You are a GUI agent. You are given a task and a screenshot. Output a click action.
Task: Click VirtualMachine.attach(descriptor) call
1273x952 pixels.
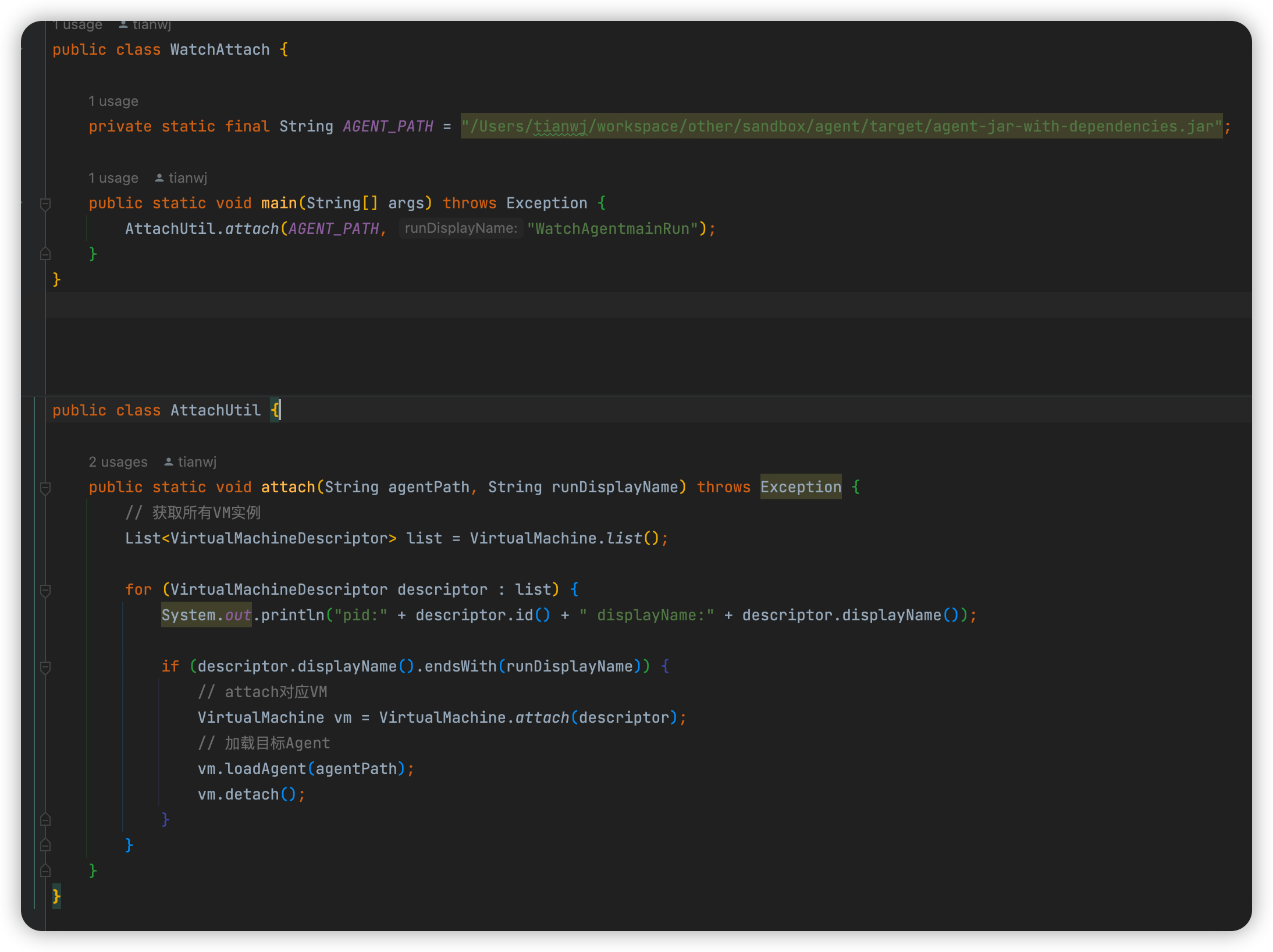click(x=528, y=717)
